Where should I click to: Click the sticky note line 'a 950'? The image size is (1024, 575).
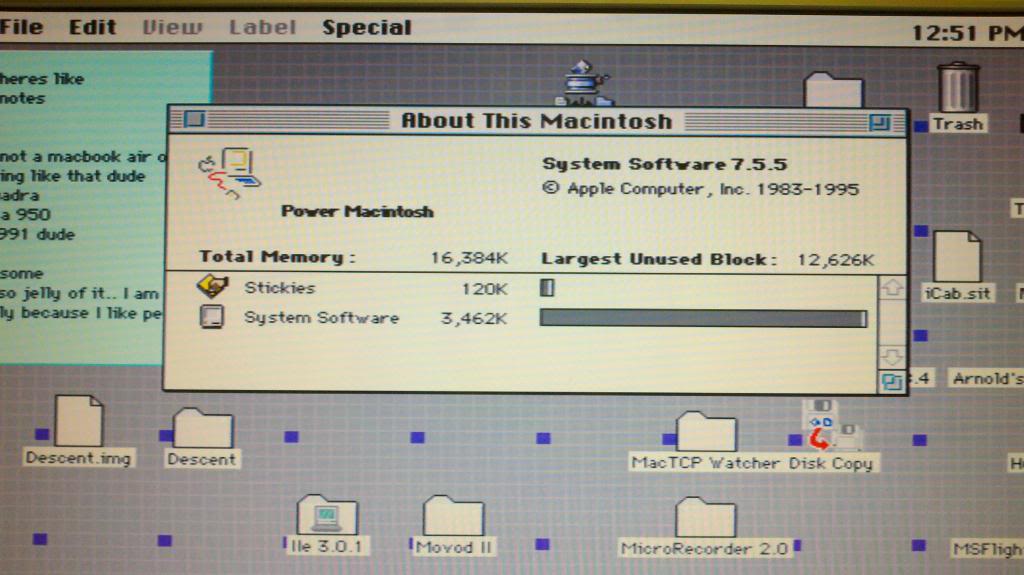[x=25, y=214]
